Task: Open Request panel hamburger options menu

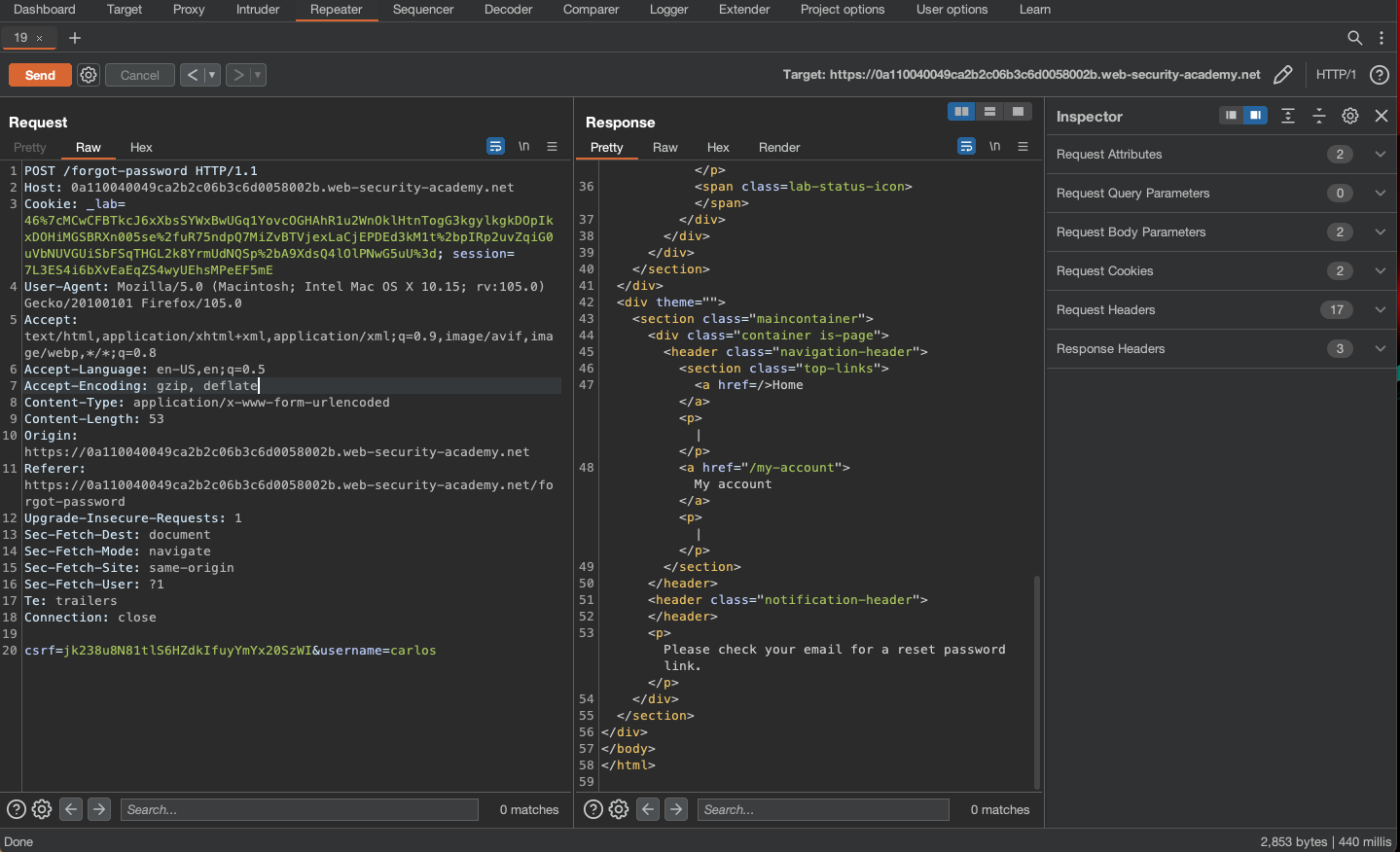Action: 552,147
